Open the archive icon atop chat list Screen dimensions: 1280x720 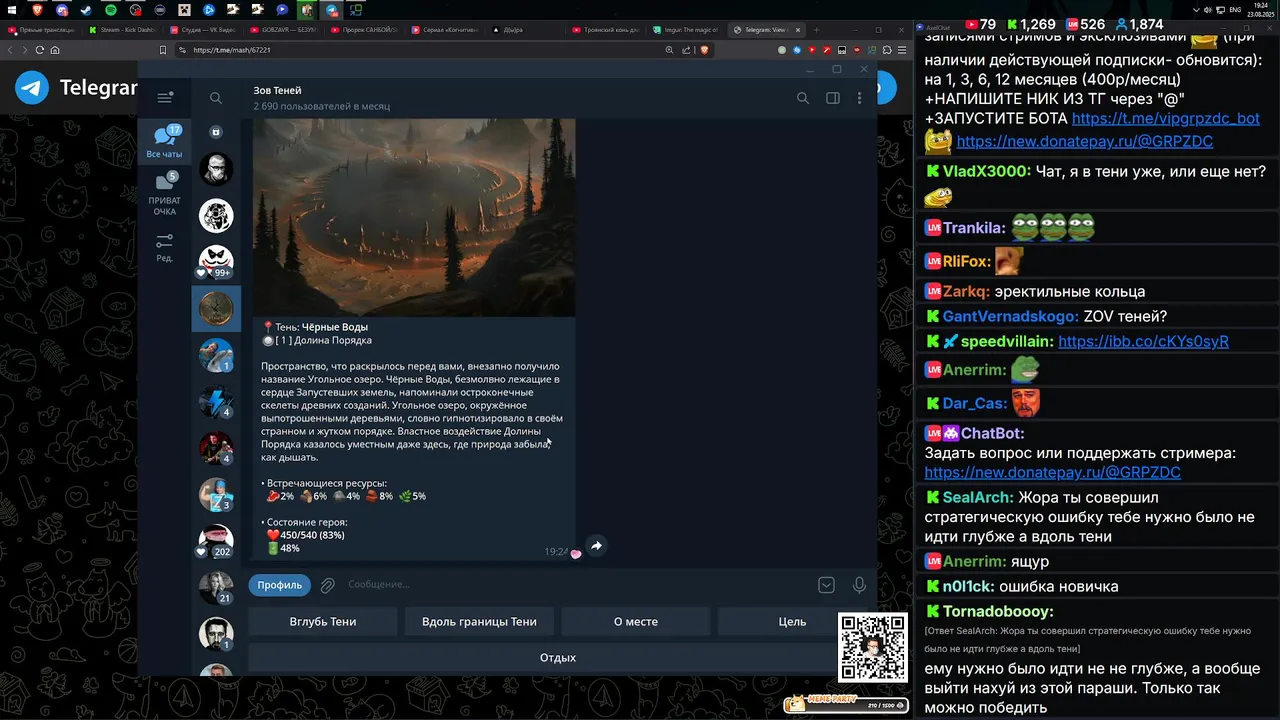(216, 132)
